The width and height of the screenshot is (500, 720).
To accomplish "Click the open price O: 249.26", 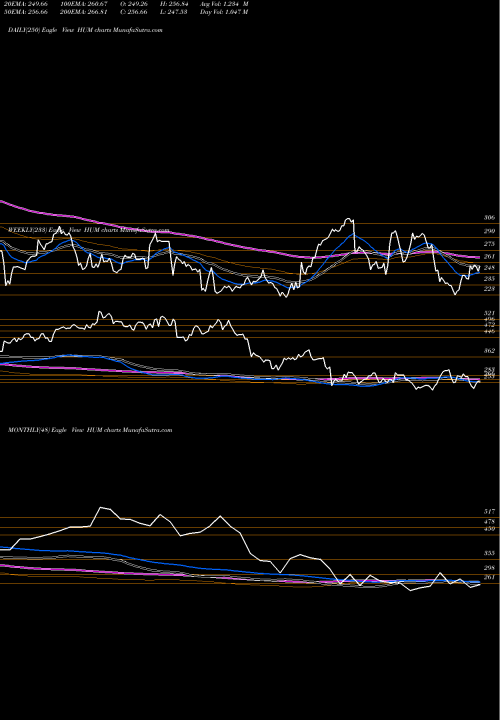I will (134, 4).
